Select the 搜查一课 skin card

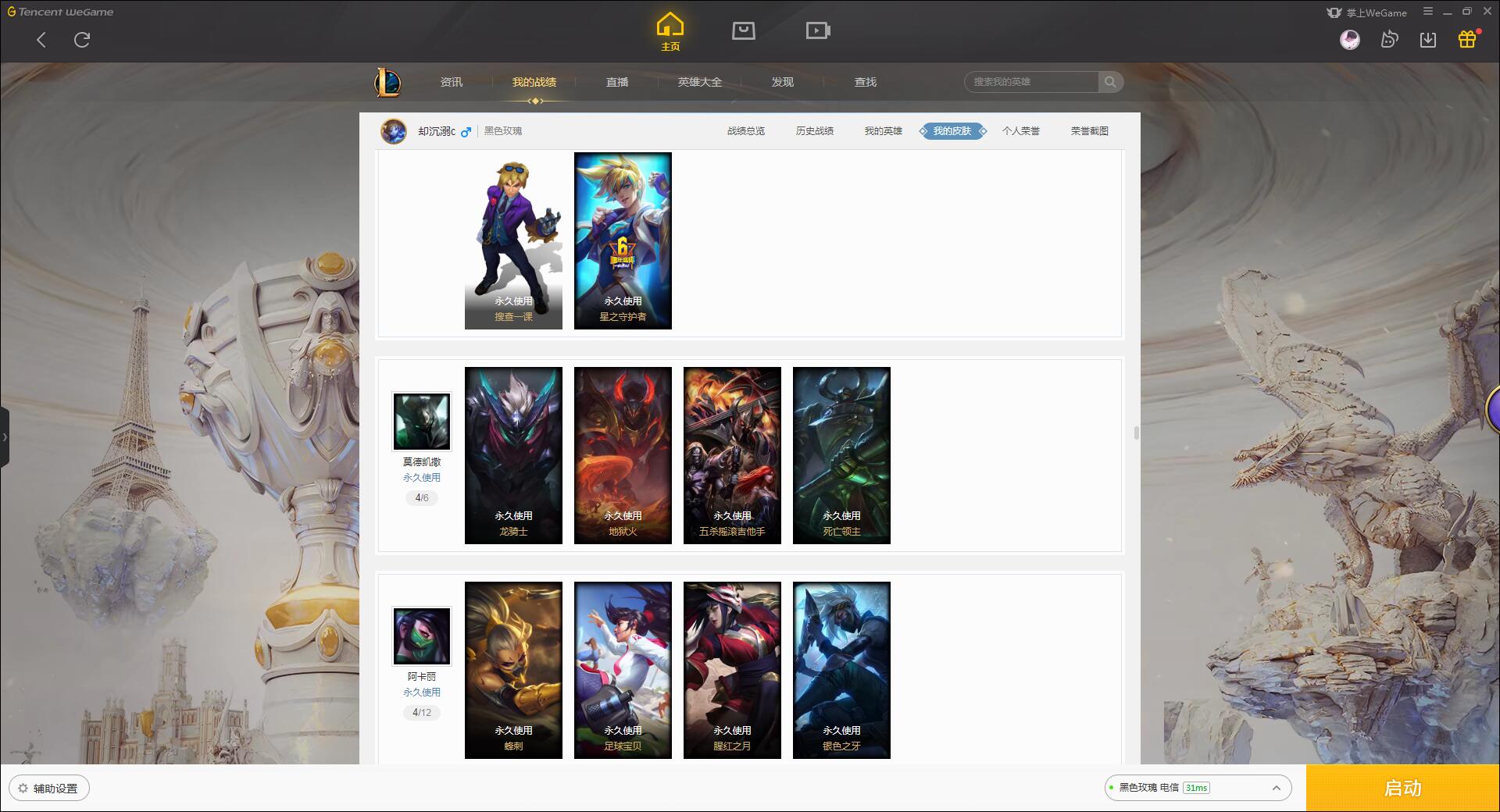(513, 240)
